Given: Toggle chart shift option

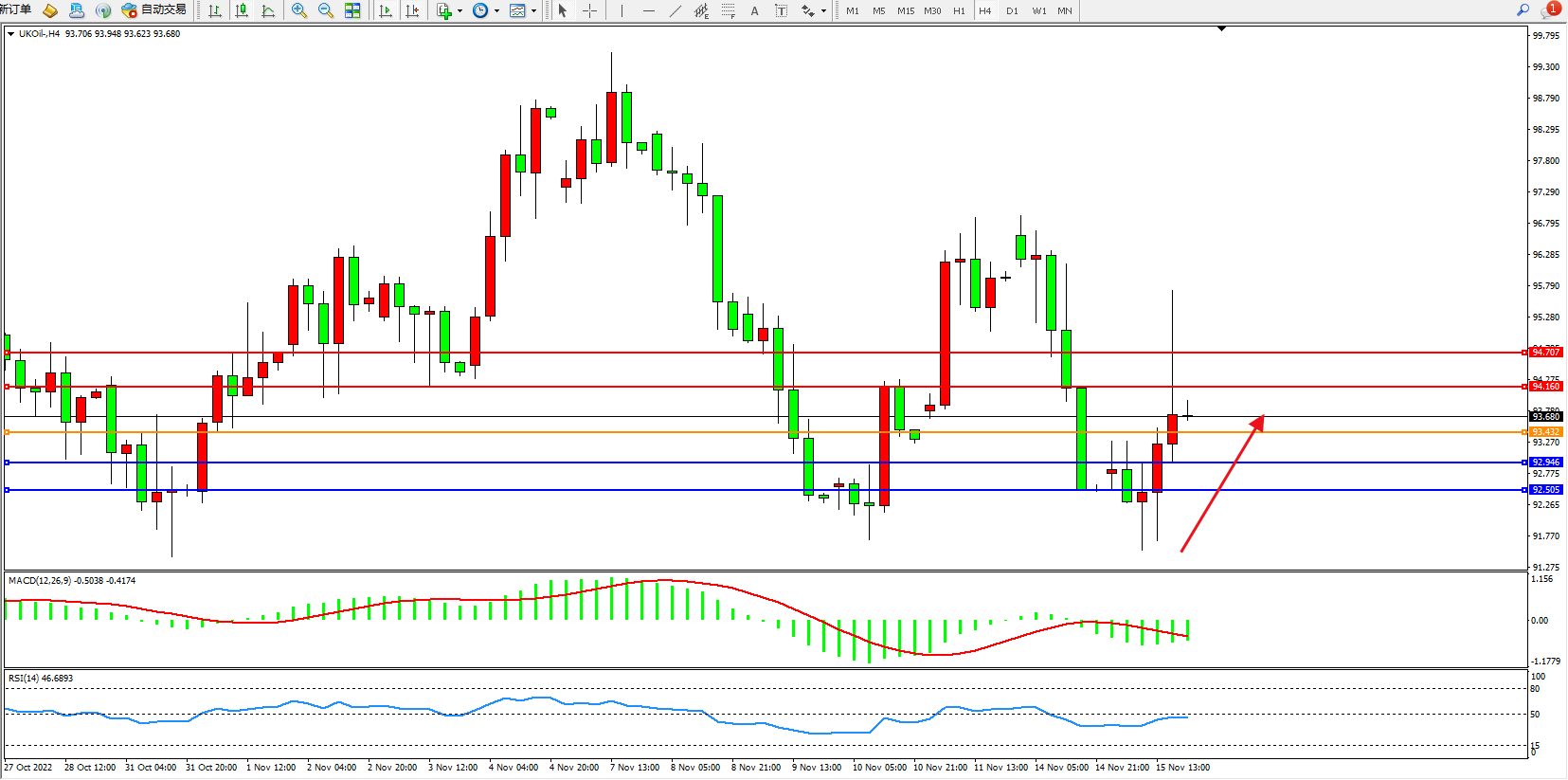Looking at the screenshot, I should point(412,10).
